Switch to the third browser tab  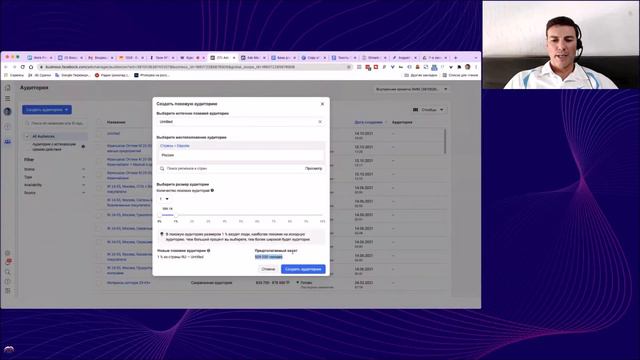click(100, 58)
